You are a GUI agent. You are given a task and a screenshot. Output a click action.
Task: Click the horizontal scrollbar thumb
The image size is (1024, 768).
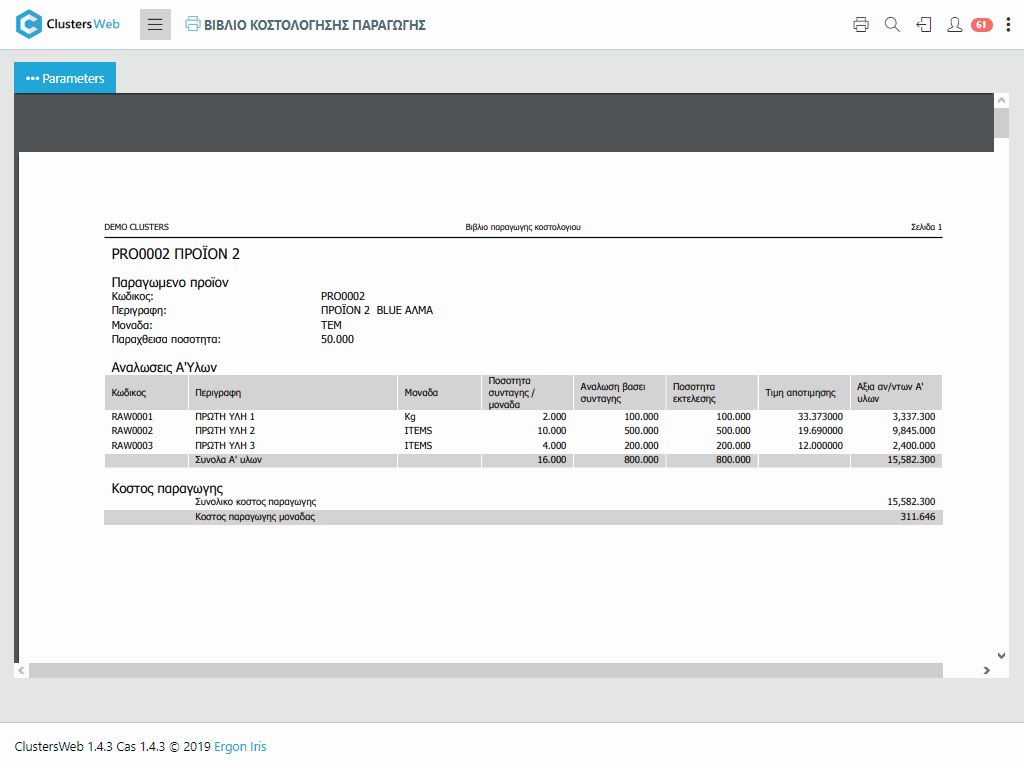click(486, 671)
